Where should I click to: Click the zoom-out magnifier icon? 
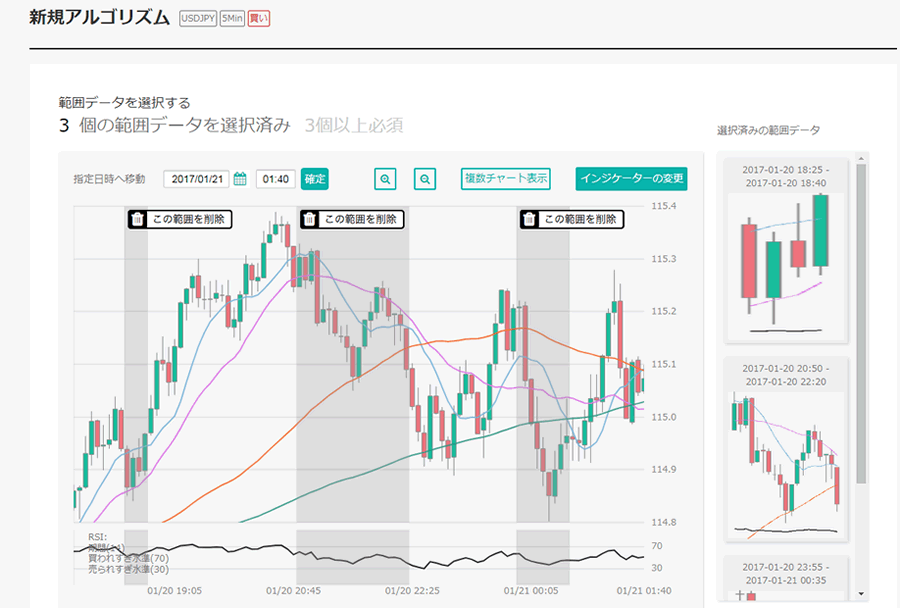(425, 179)
